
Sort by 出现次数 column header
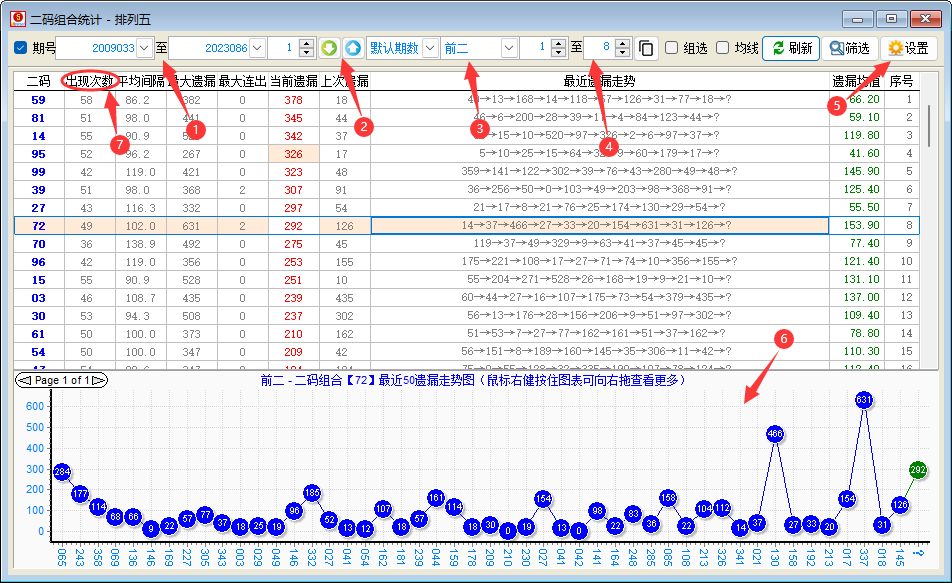point(88,81)
